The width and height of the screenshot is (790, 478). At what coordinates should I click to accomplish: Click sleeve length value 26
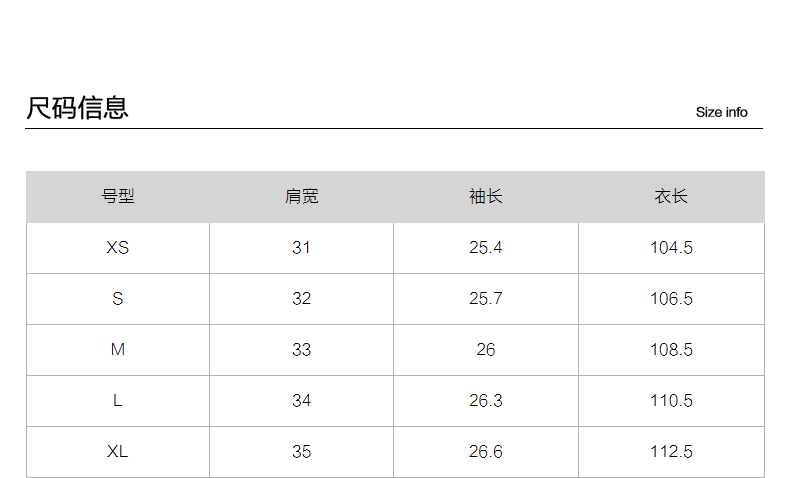click(x=485, y=349)
